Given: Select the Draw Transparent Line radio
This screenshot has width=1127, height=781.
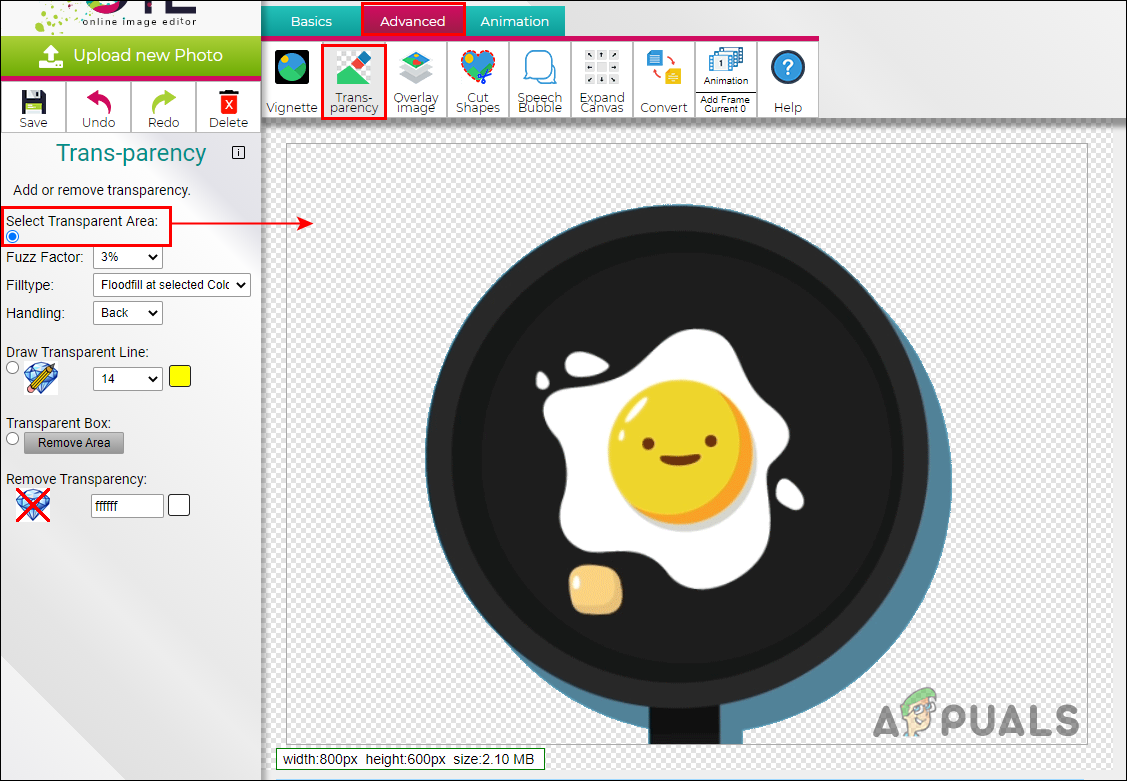Looking at the screenshot, I should (13, 368).
